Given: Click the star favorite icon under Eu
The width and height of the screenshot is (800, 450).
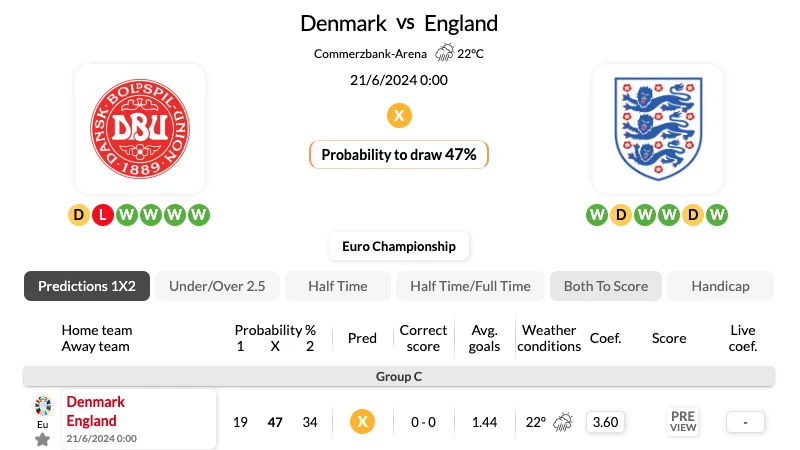Looking at the screenshot, I should (x=43, y=439).
